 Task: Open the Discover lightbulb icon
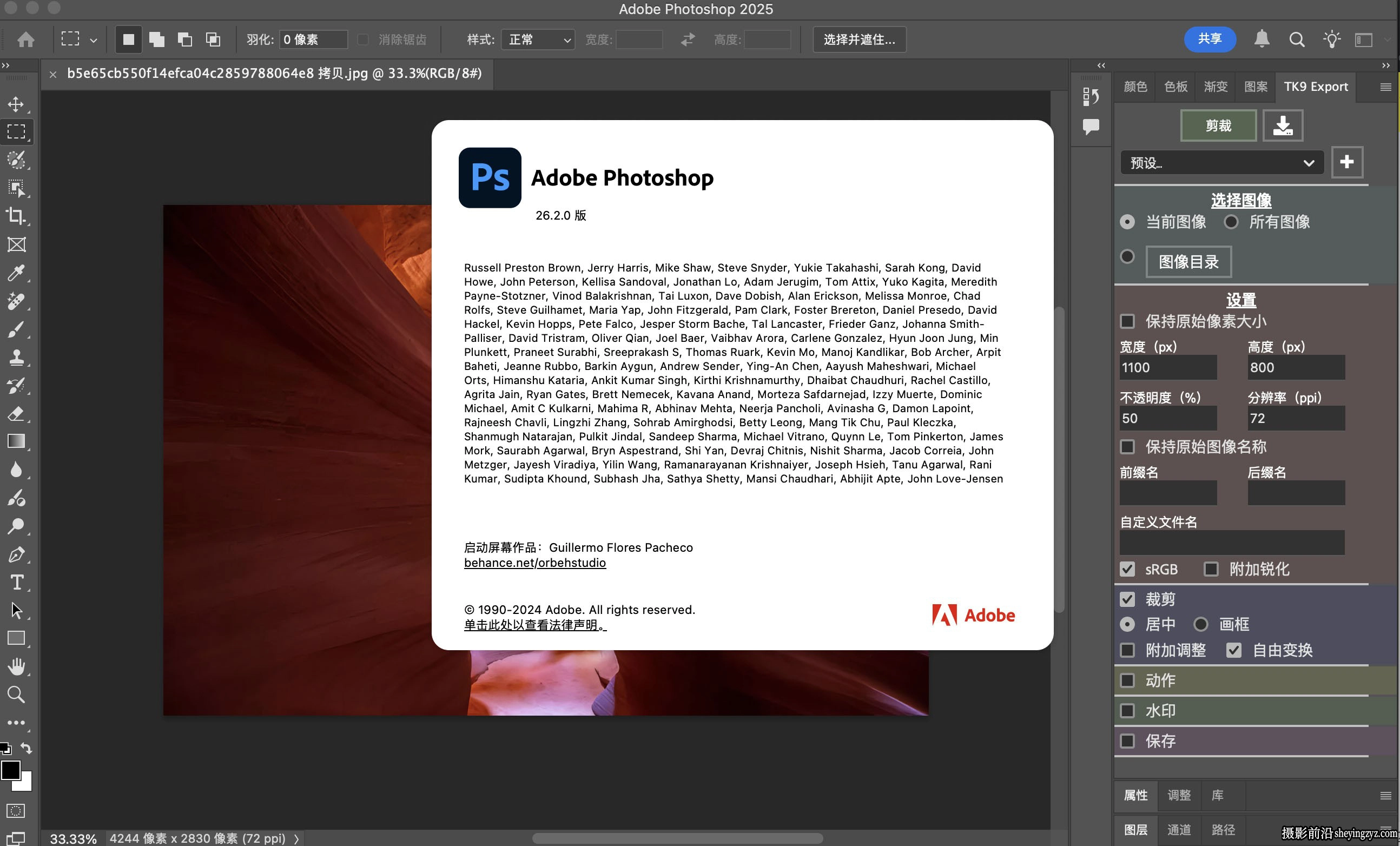[1331, 39]
